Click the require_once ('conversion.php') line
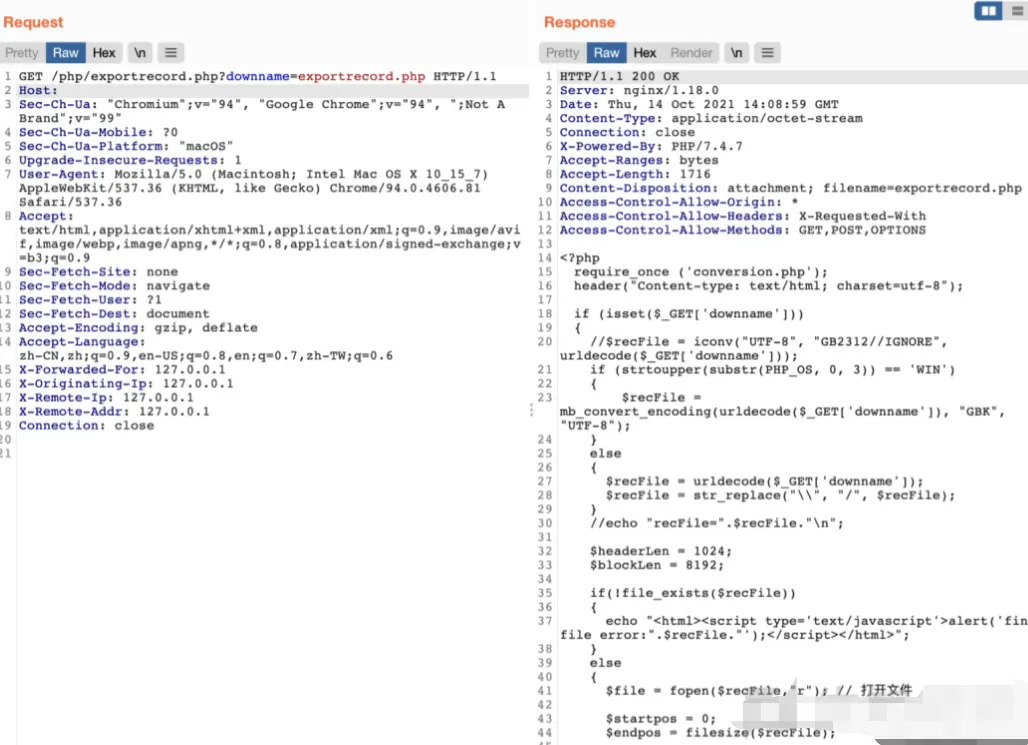This screenshot has width=1028, height=745. click(701, 272)
